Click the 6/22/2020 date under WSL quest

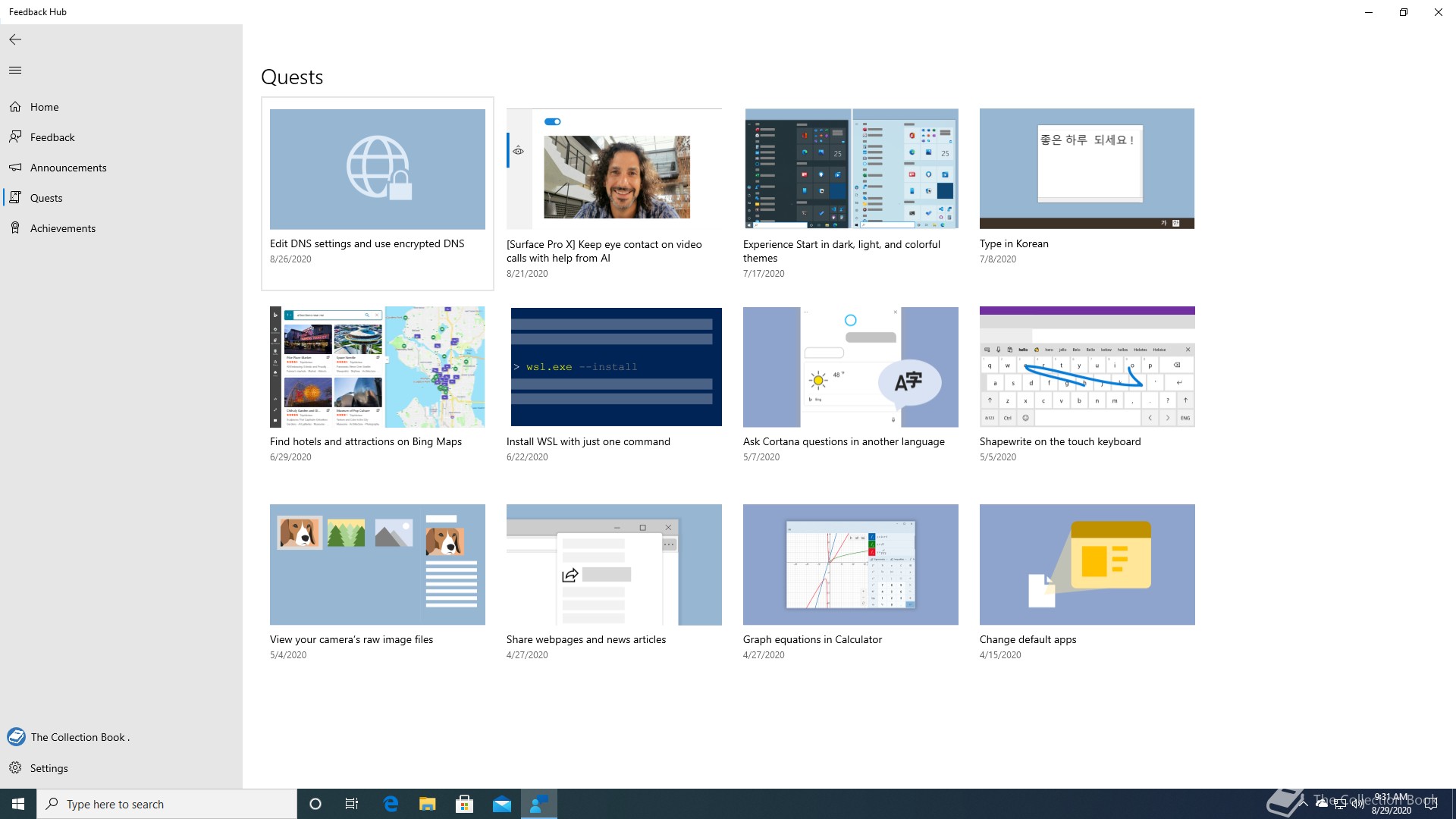[x=527, y=457]
